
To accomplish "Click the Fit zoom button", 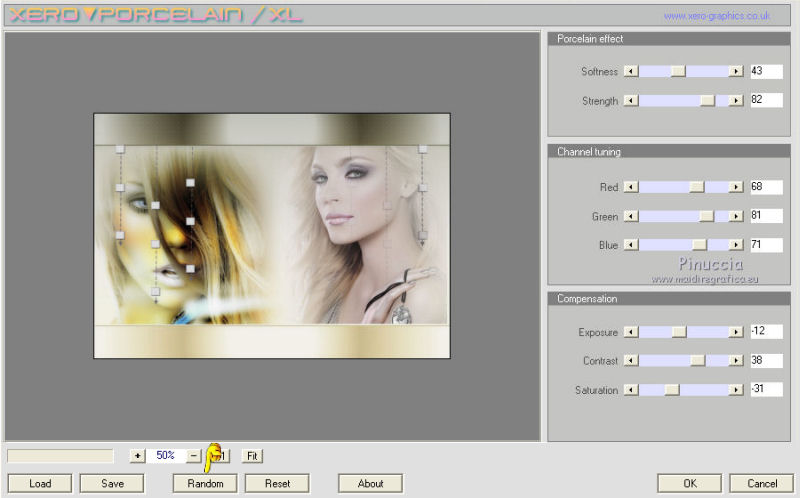I will tap(252, 456).
